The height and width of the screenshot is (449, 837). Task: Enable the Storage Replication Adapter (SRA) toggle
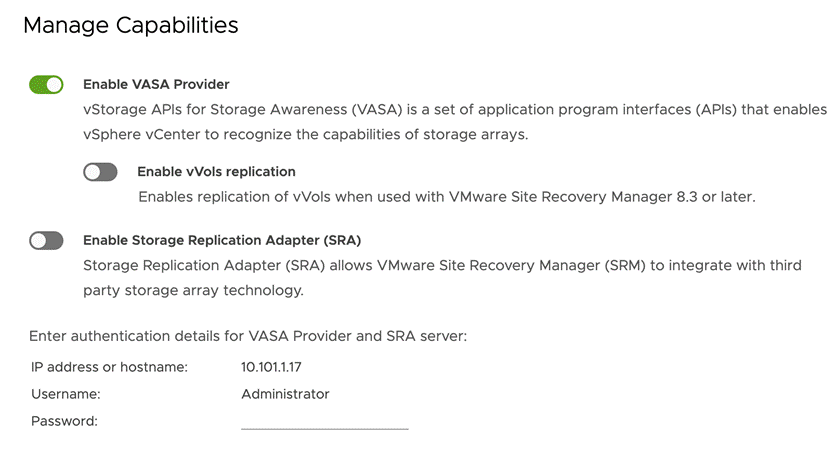click(x=46, y=241)
